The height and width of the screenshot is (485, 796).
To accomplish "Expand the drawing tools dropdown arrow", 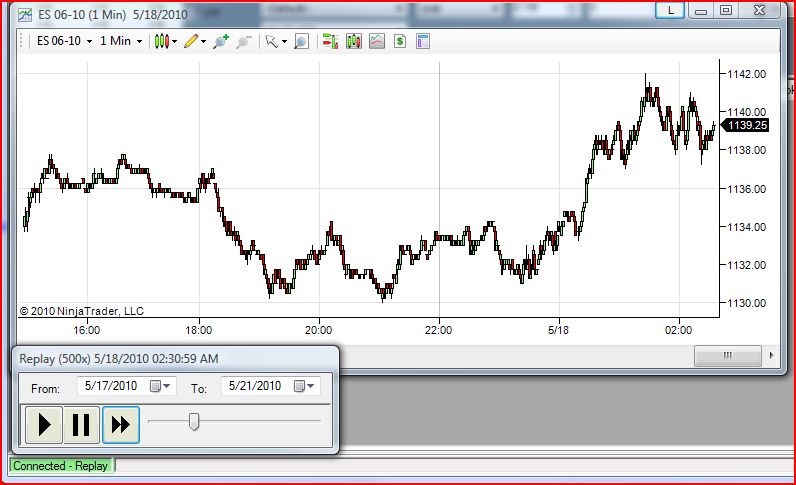I will [204, 42].
